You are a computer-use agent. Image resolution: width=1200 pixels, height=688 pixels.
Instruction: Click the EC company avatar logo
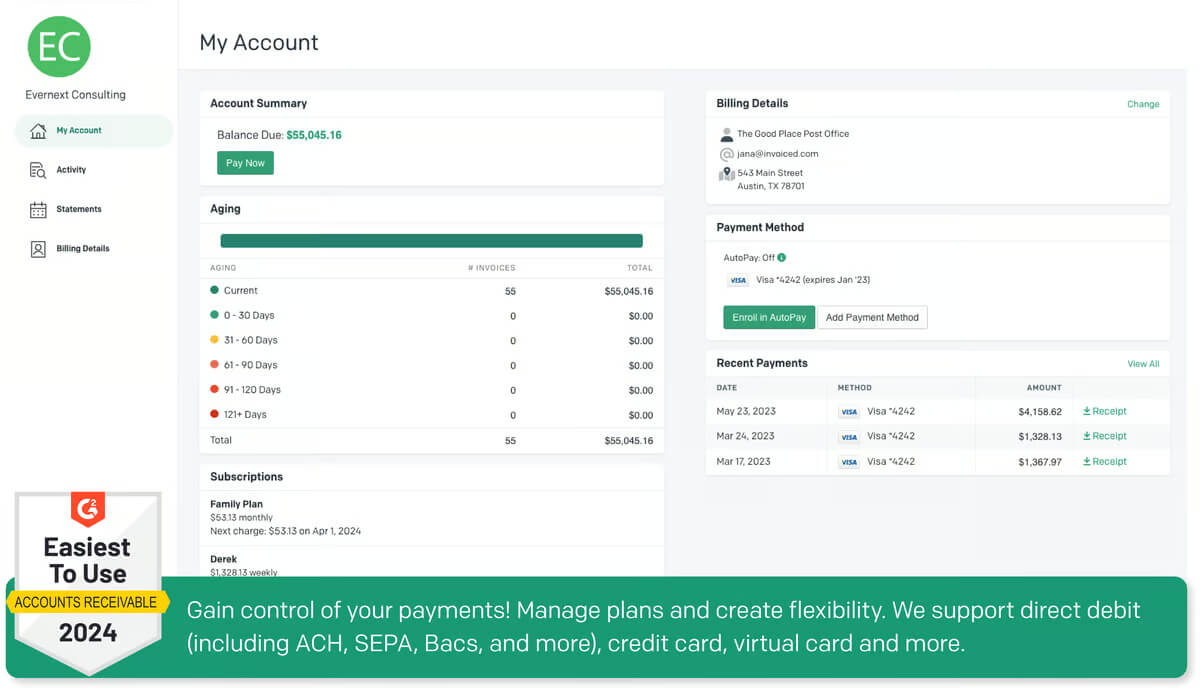59,46
